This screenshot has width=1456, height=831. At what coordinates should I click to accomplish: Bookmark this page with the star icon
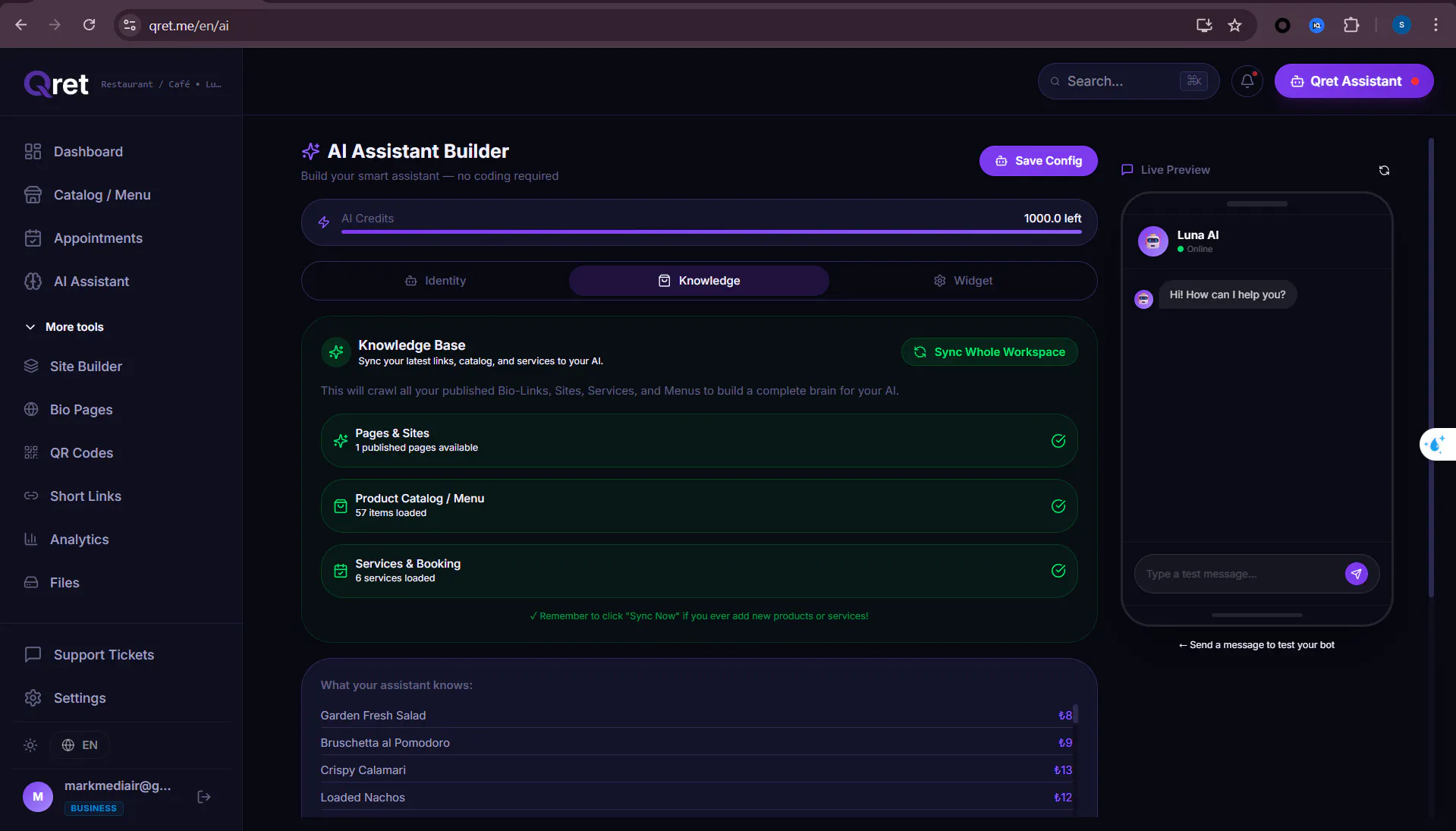tap(1235, 25)
